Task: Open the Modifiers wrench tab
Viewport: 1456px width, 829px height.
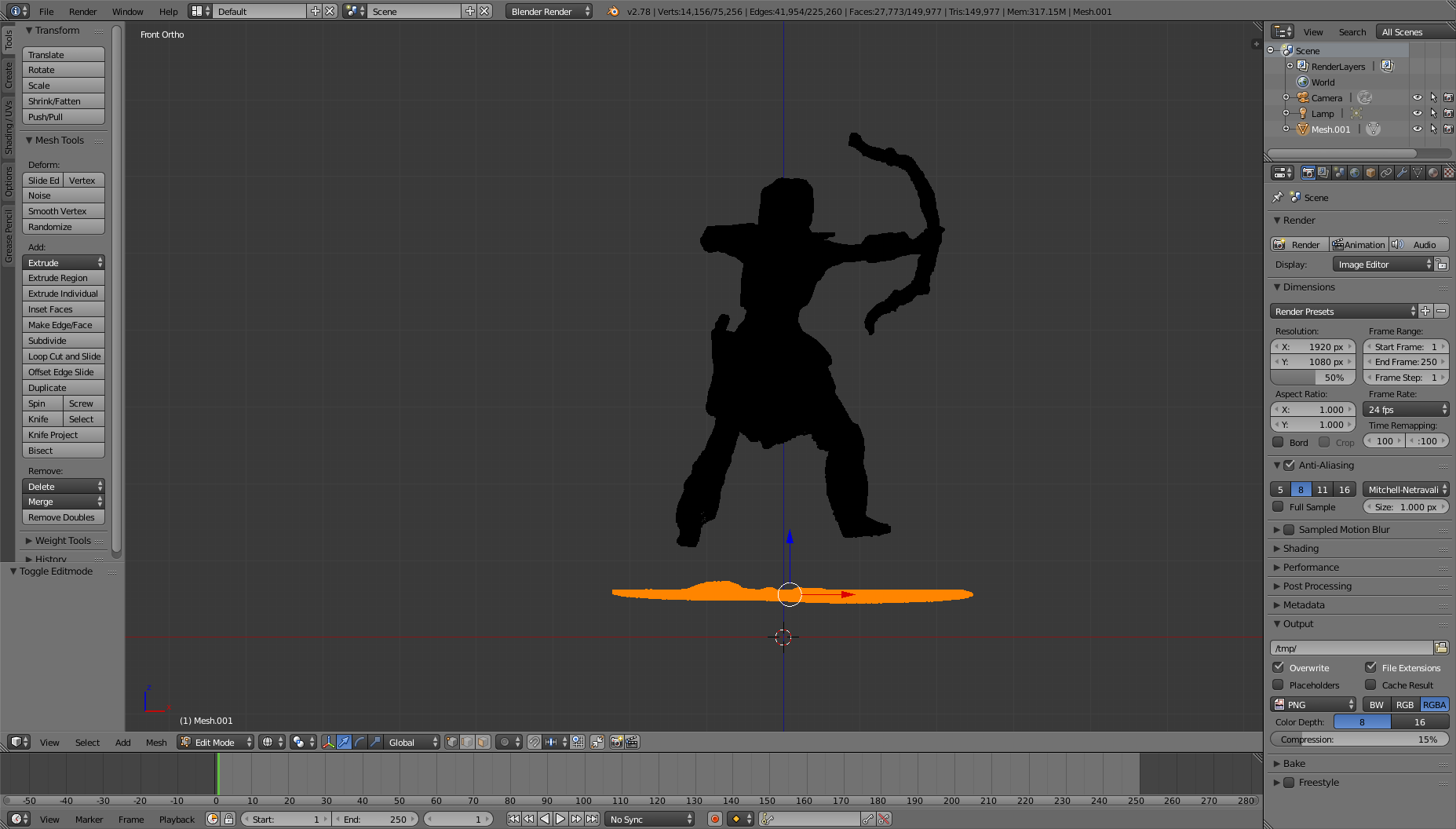Action: [1402, 173]
